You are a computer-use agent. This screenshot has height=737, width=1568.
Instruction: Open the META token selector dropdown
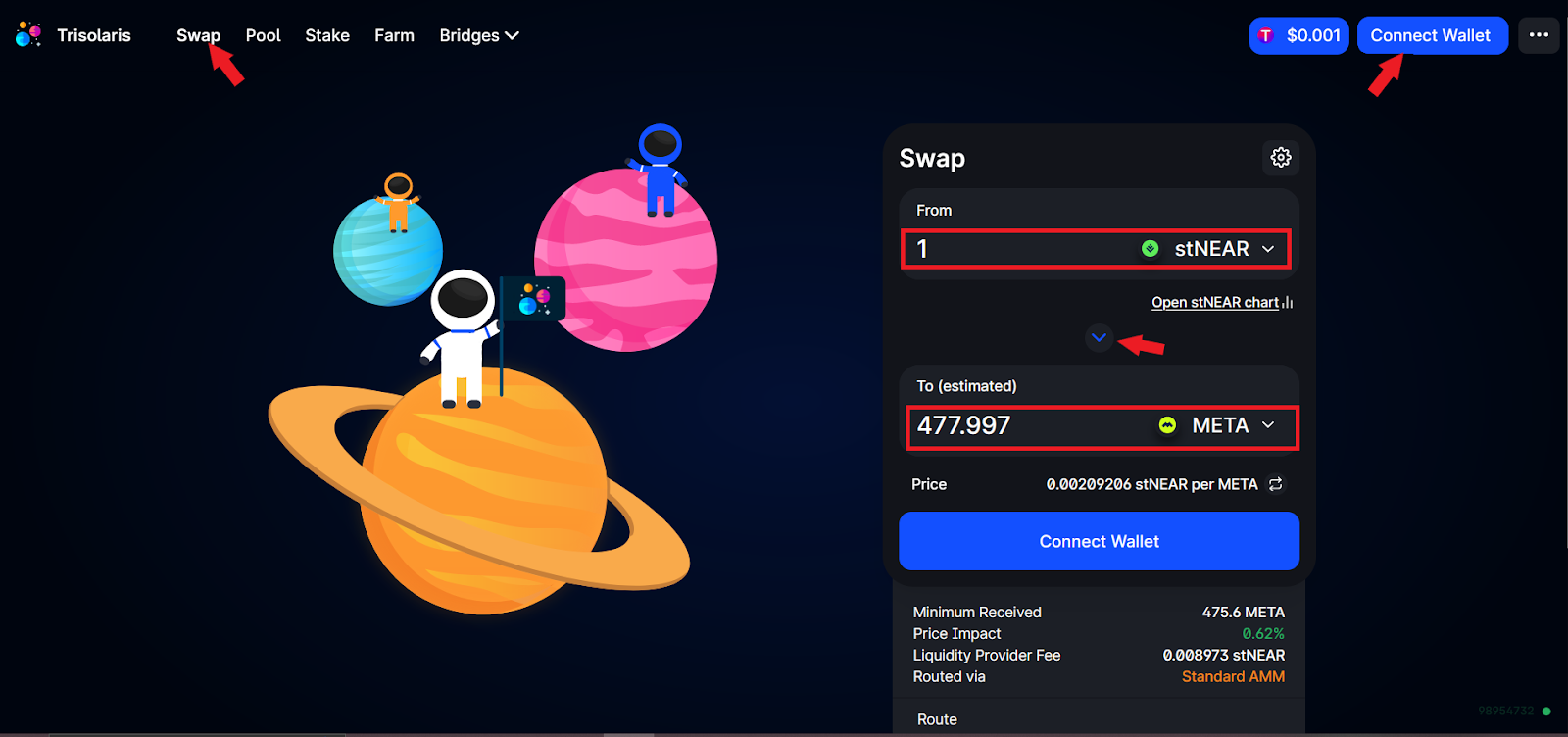coord(1218,425)
